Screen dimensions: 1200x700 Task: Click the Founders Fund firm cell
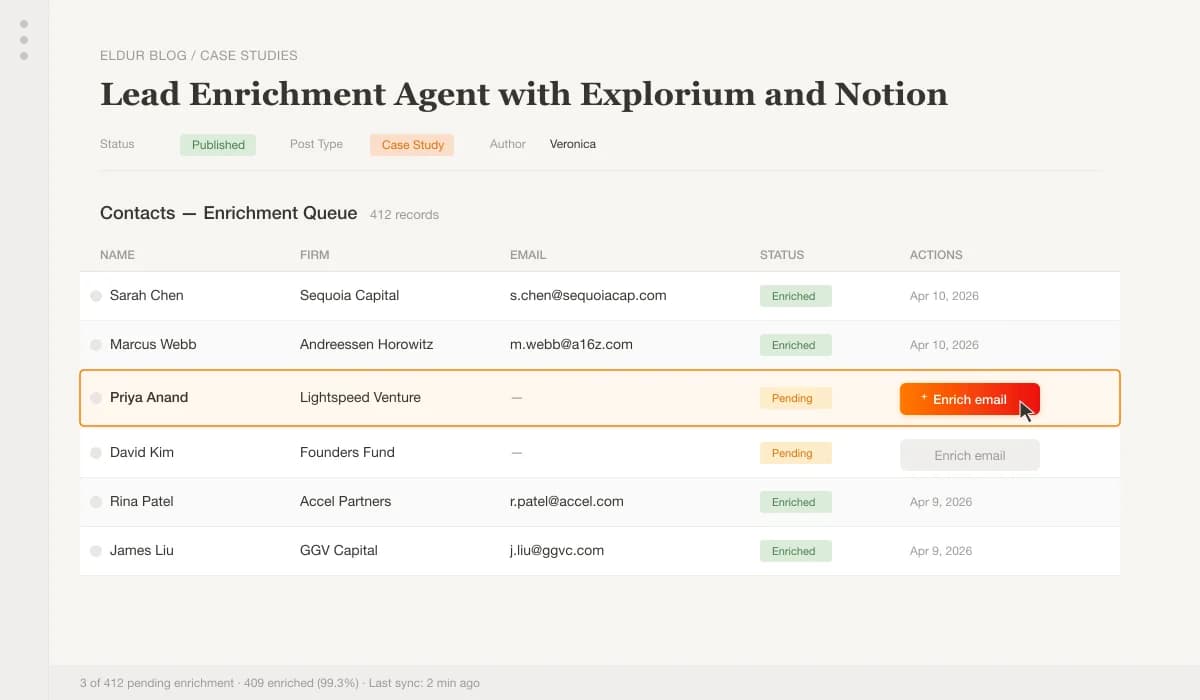click(x=347, y=452)
